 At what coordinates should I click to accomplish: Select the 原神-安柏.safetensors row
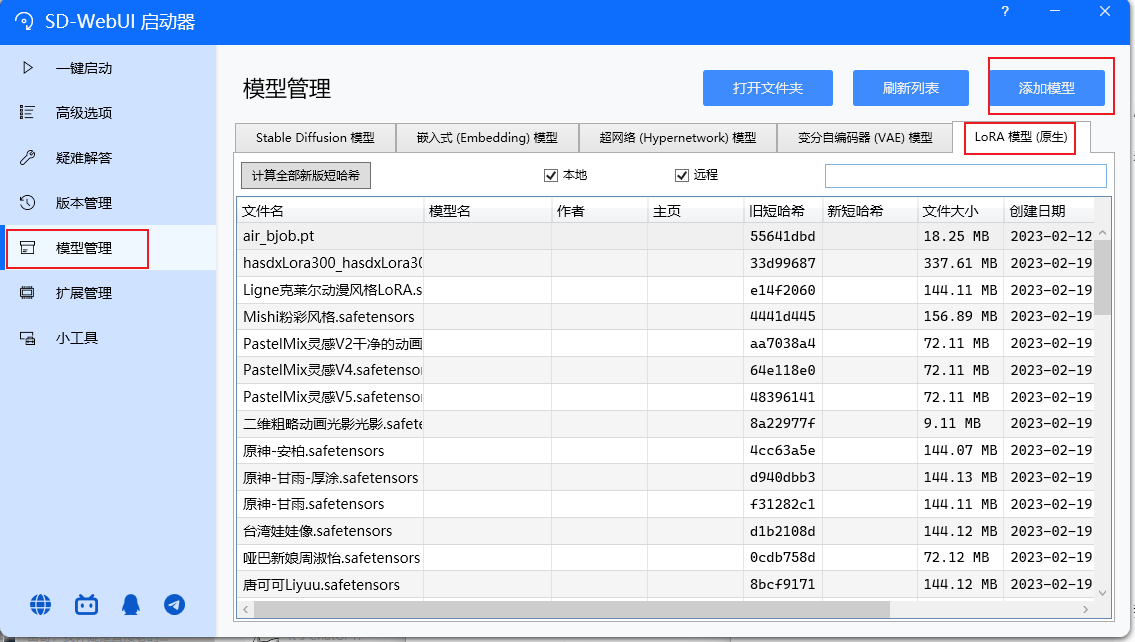(665, 450)
